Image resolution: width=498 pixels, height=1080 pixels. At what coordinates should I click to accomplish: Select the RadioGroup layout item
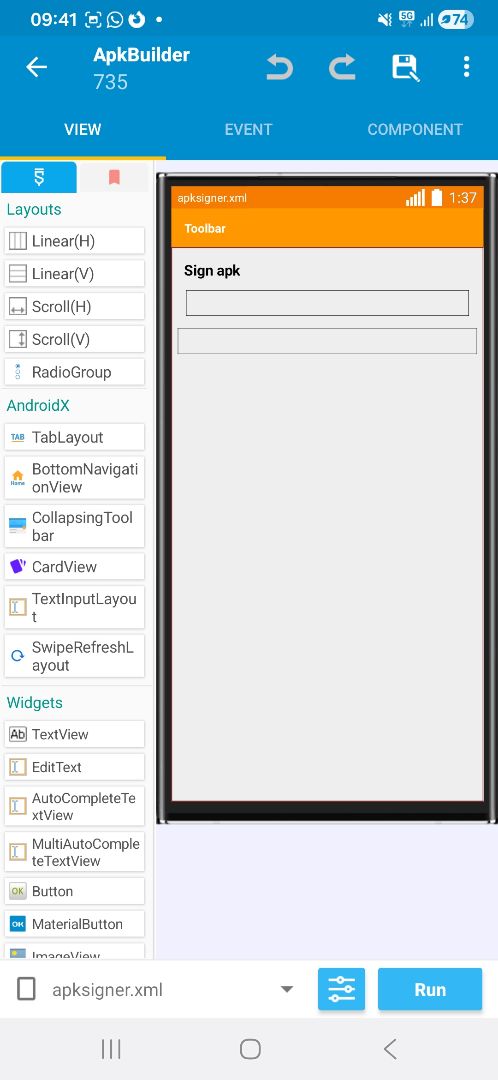coord(74,372)
